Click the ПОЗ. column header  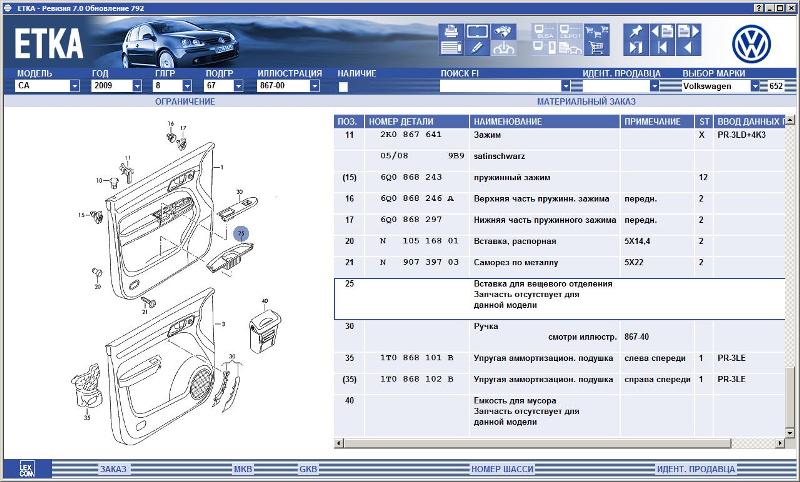349,121
